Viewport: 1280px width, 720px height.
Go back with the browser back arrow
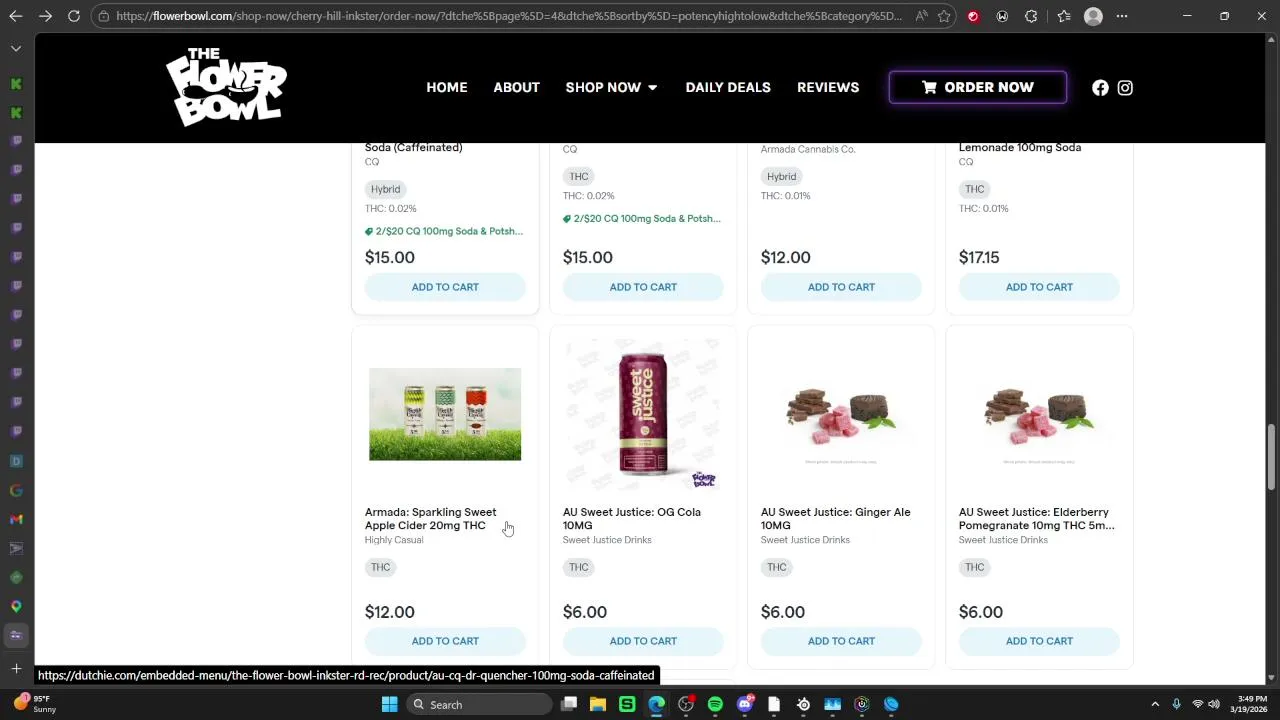[x=16, y=16]
